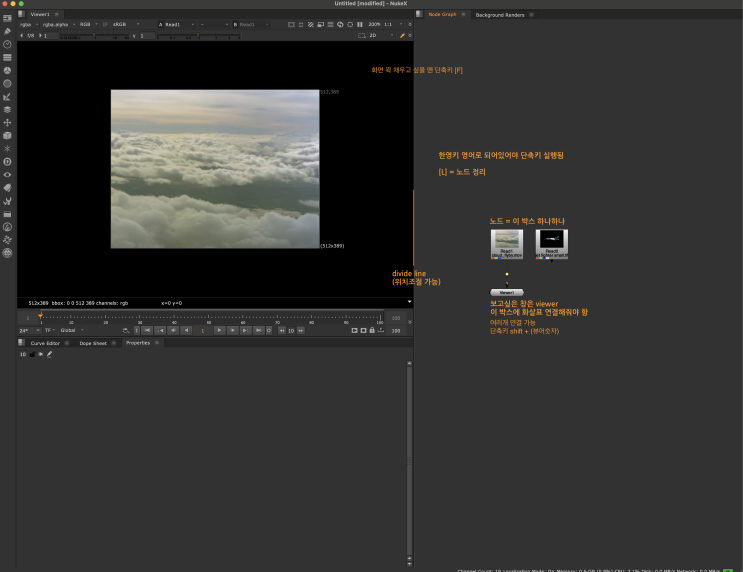Select the Viewer1 node in Node Graph

click(x=507, y=292)
